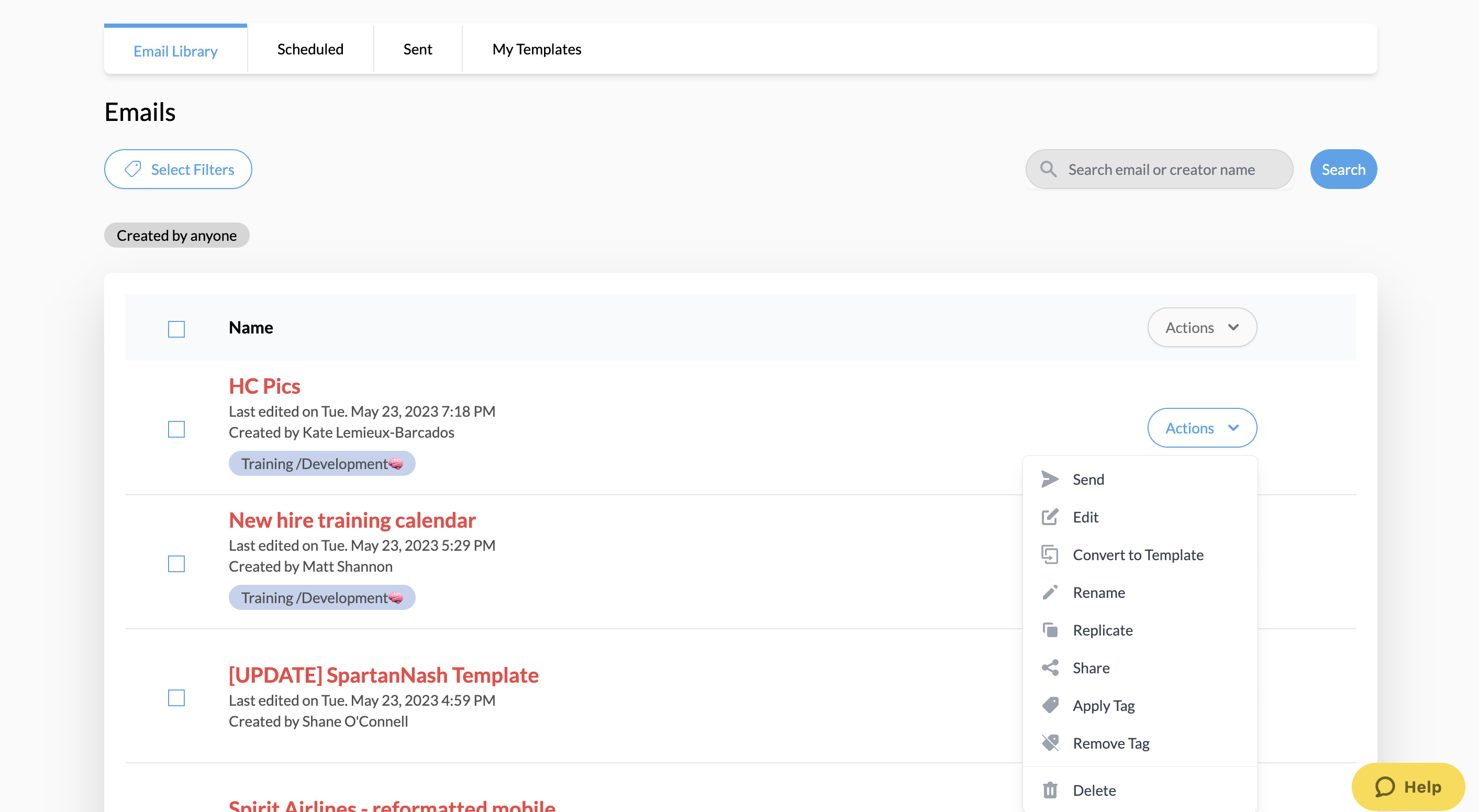Click the Remove Tag crossed icon
This screenshot has width=1479, height=812.
pyautogui.click(x=1050, y=743)
